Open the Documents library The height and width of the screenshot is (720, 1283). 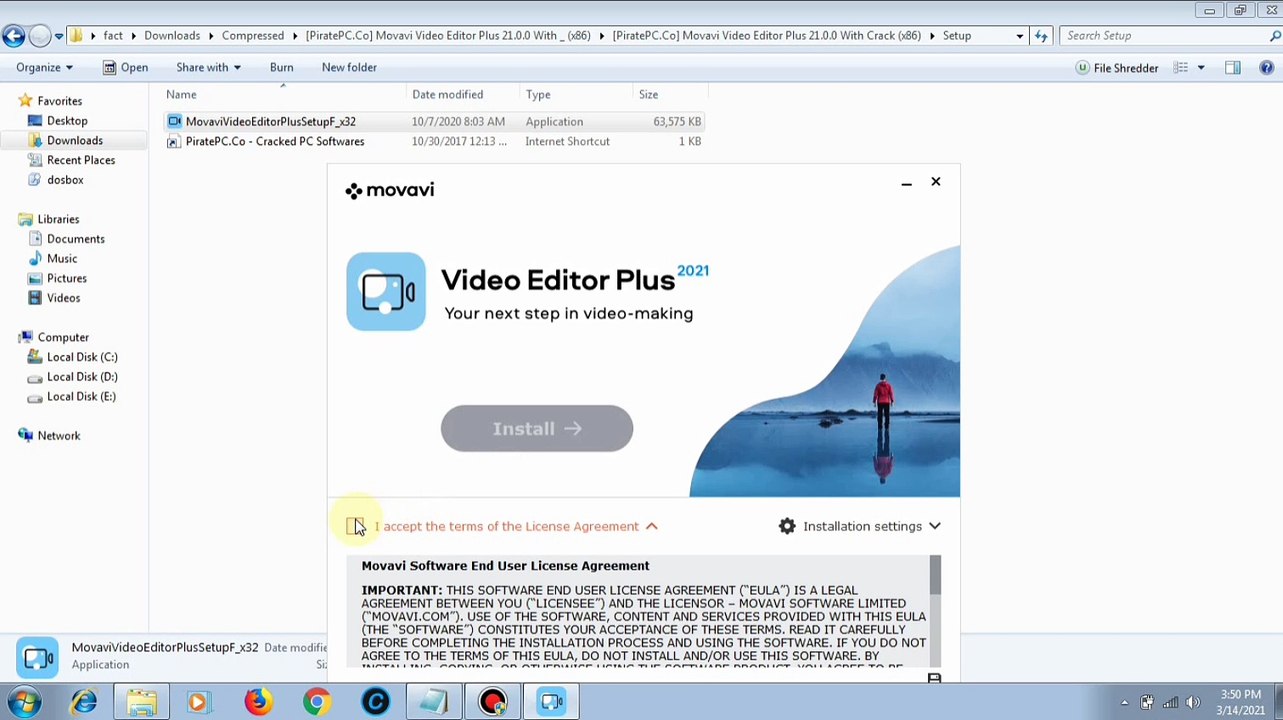pyautogui.click(x=76, y=239)
